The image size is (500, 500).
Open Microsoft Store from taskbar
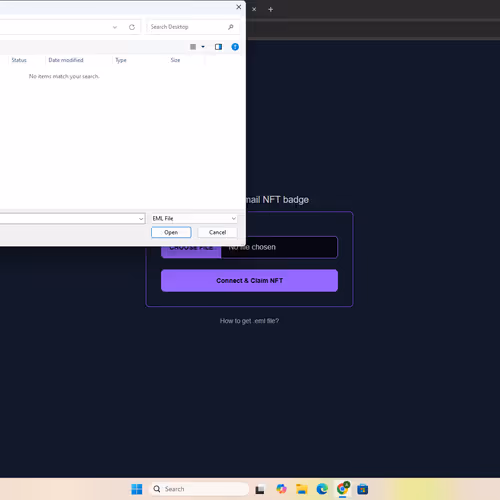(x=363, y=489)
